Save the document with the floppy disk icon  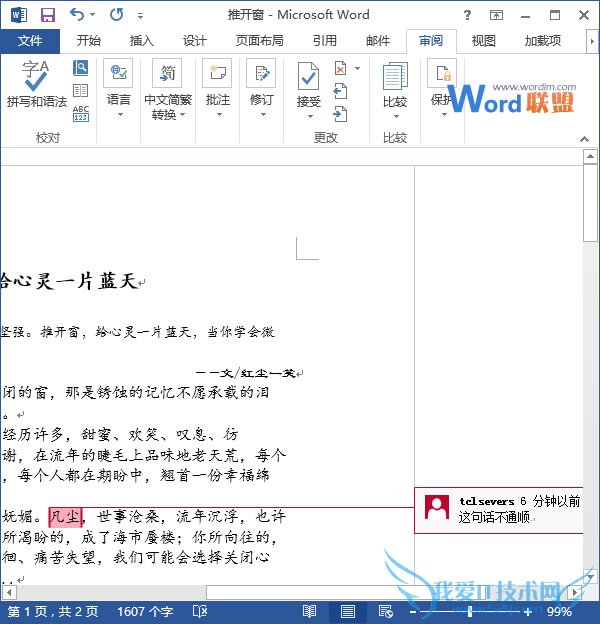(x=48, y=15)
